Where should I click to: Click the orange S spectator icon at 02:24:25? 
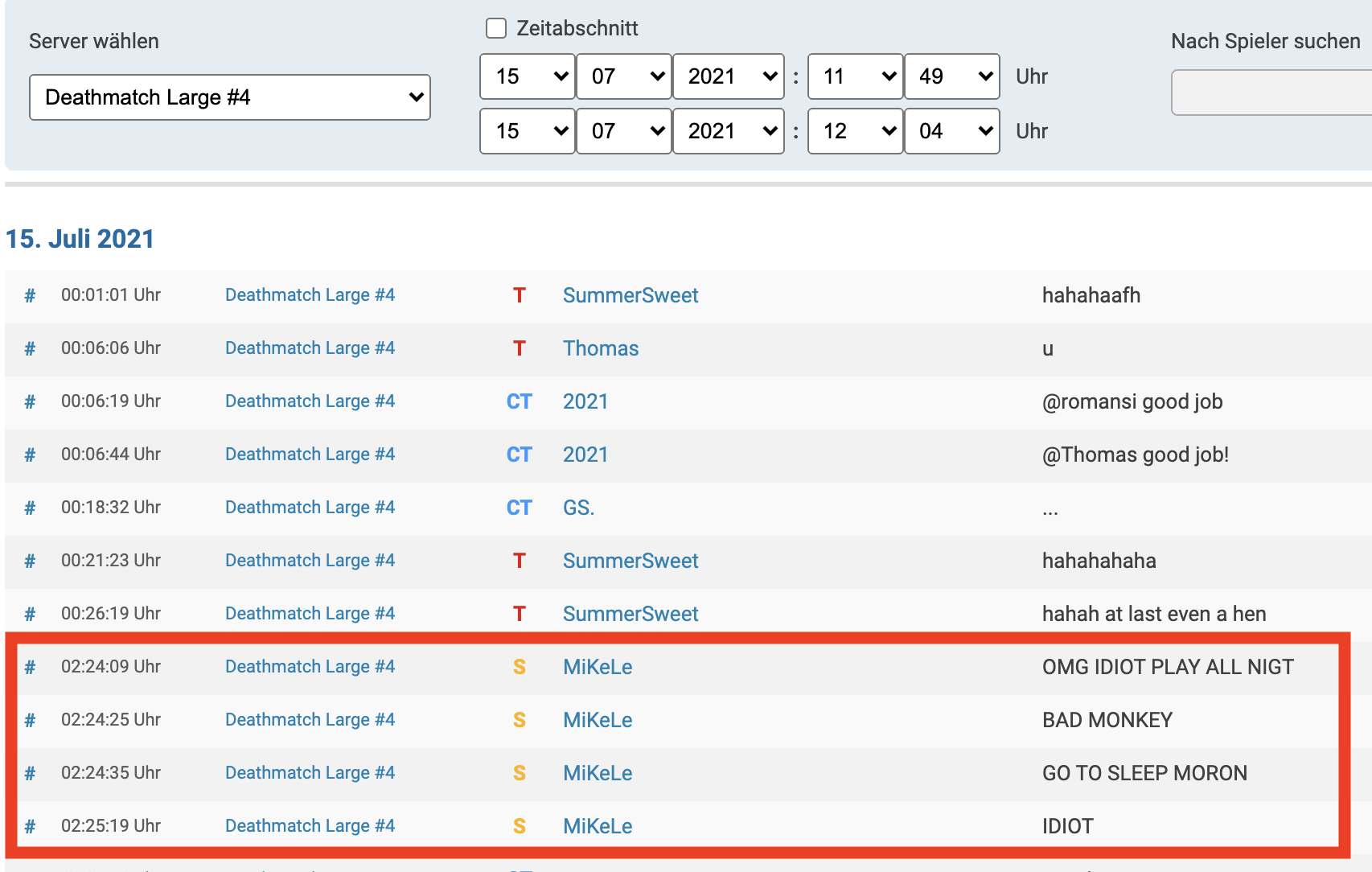pos(519,720)
